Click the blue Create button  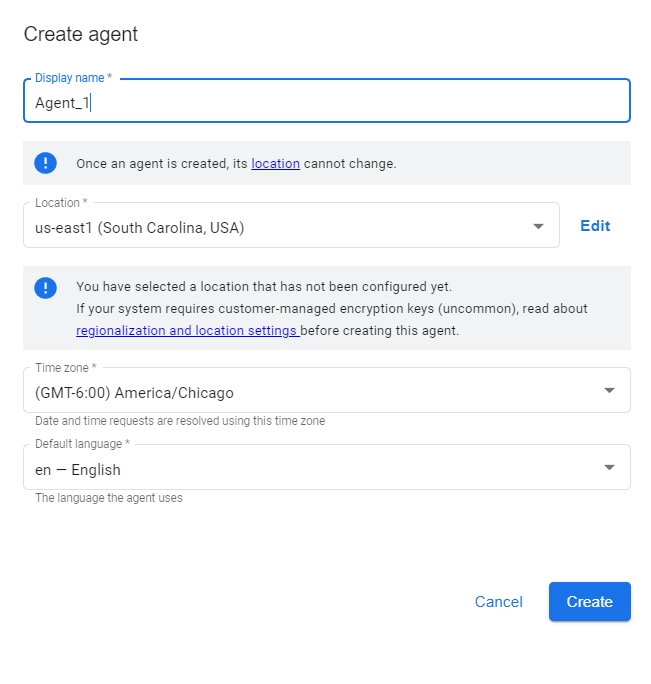[589, 602]
